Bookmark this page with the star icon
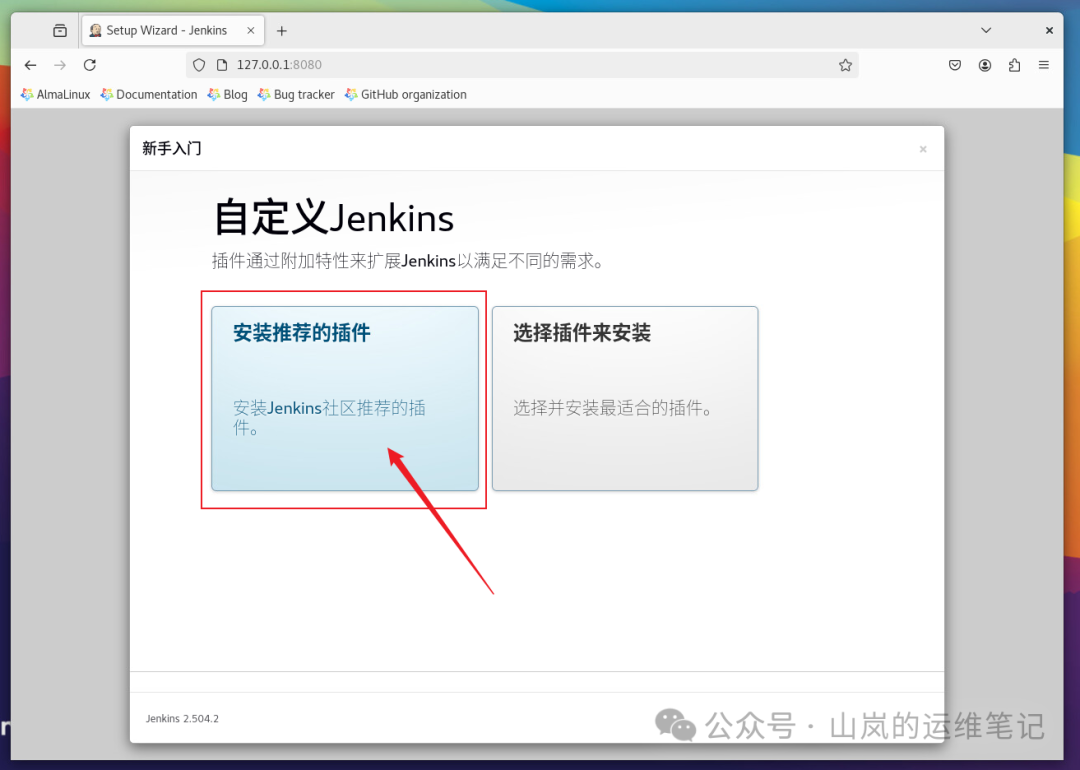This screenshot has width=1080, height=770. (845, 64)
